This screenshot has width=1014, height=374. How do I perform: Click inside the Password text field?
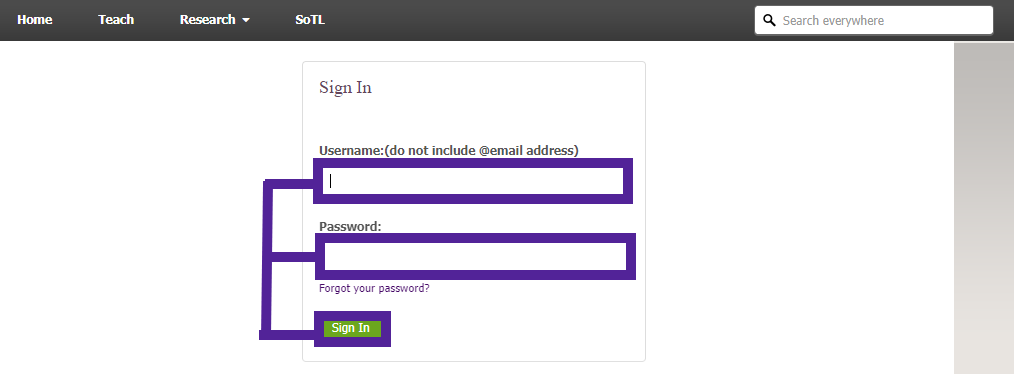[475, 256]
